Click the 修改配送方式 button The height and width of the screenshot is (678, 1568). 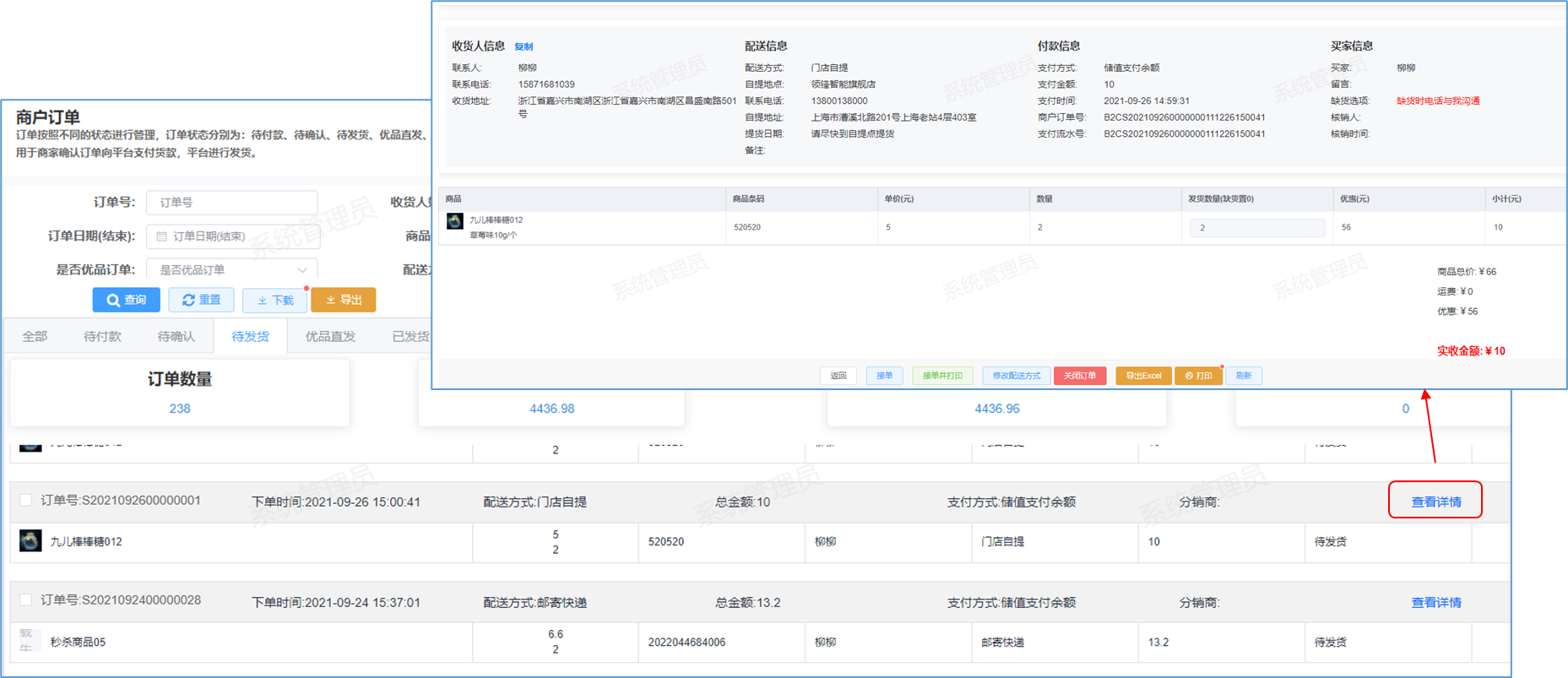tap(1016, 376)
